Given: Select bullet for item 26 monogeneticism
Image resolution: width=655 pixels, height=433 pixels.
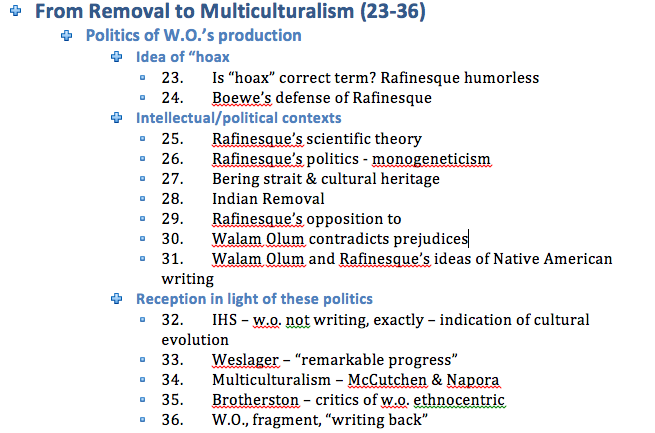Looking at the screenshot, I should 142,158.
